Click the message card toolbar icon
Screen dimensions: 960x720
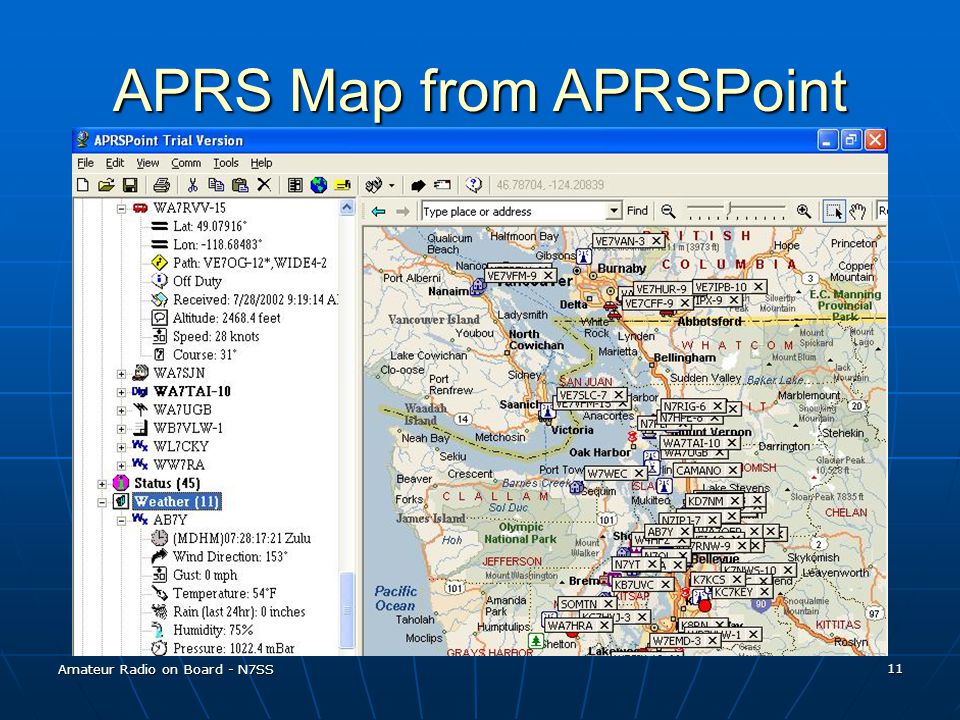(x=442, y=185)
